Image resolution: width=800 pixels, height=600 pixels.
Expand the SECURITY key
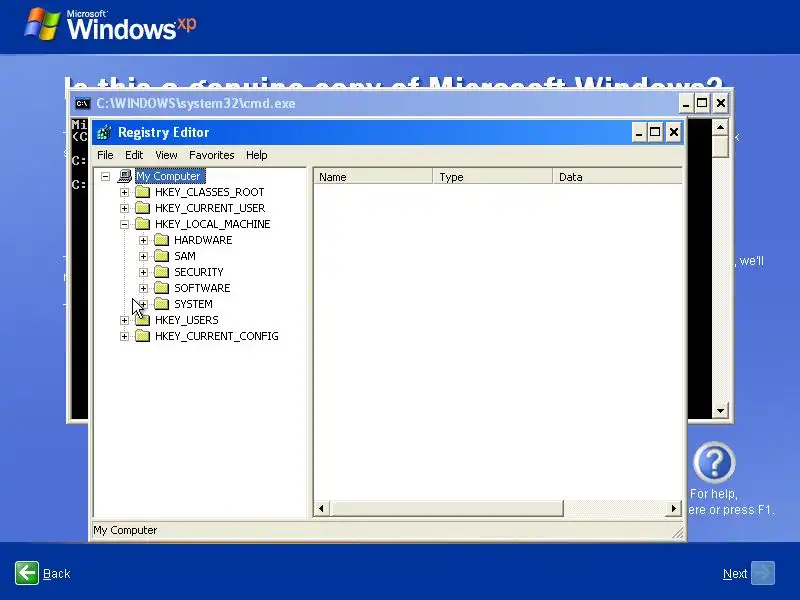[143, 272]
